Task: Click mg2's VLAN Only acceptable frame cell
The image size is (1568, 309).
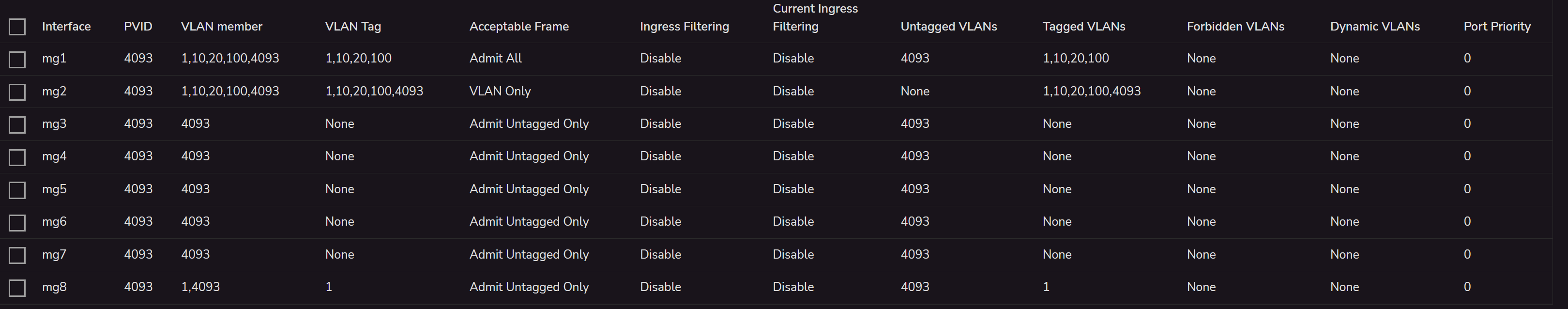Action: (x=500, y=92)
